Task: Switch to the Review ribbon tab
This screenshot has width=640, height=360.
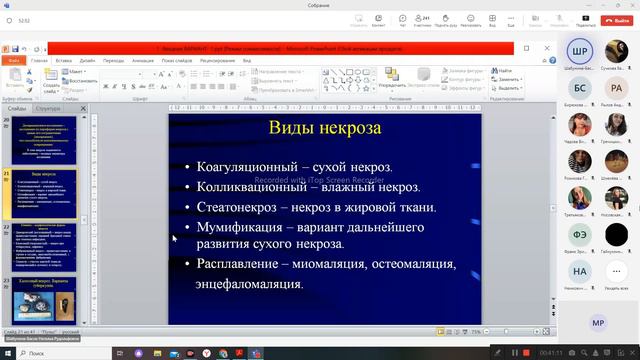Action: (217, 60)
